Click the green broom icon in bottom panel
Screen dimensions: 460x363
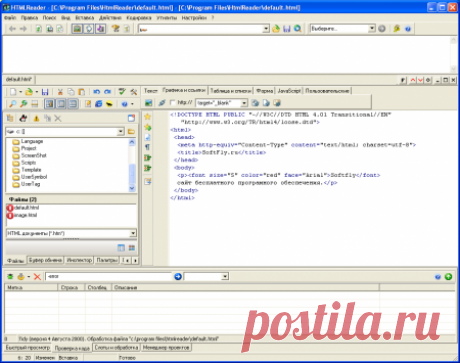(x=10, y=276)
